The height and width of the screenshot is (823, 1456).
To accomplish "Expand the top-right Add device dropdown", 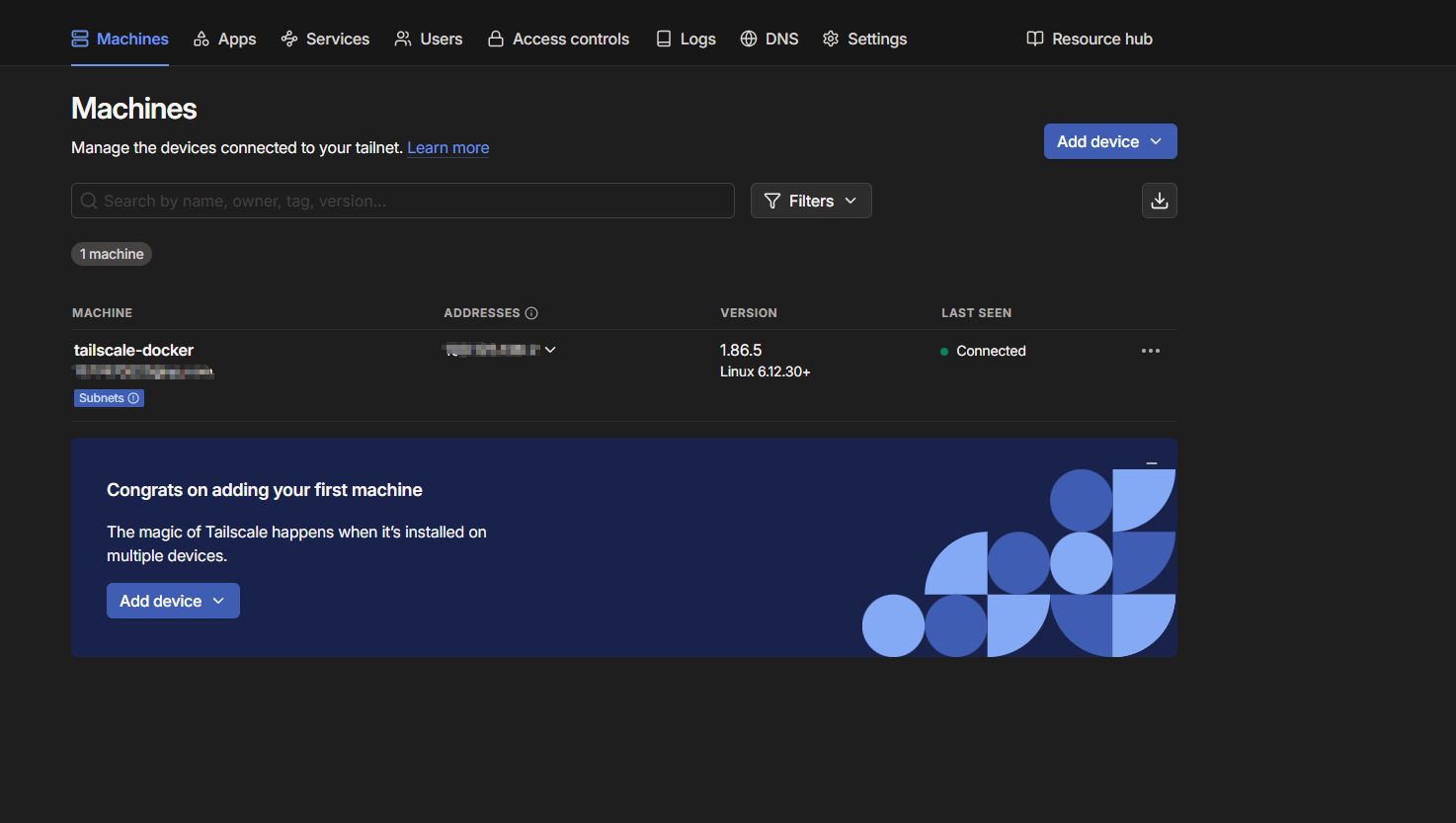I will (x=1109, y=141).
